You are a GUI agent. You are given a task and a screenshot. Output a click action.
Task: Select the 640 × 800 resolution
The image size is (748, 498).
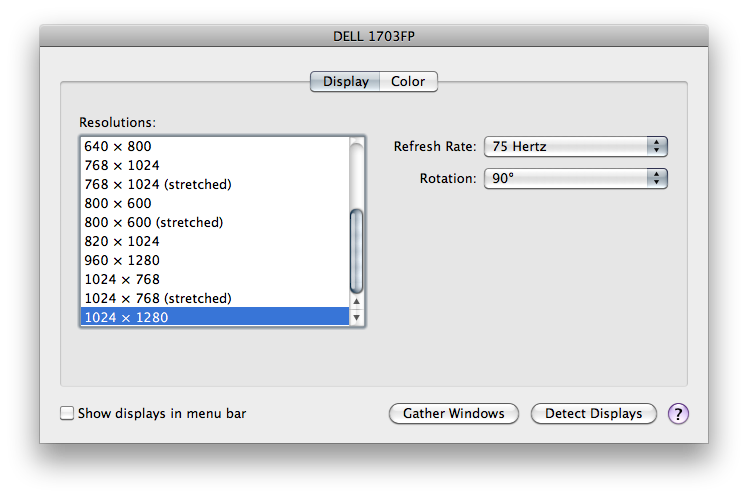[x=215, y=146]
